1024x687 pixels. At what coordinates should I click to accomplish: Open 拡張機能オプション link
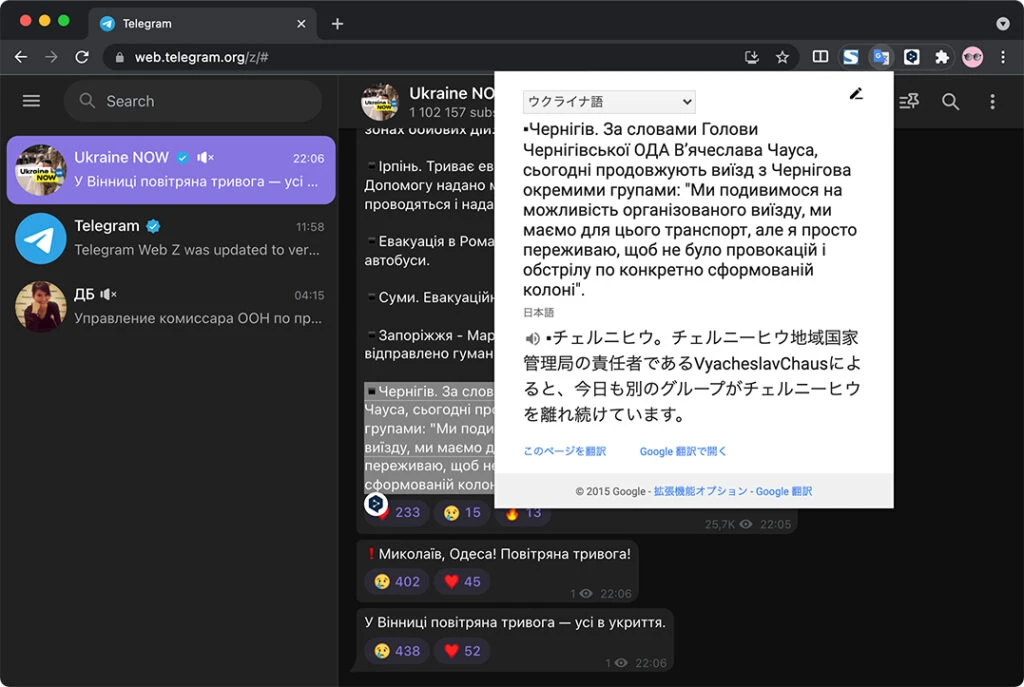tap(700, 491)
